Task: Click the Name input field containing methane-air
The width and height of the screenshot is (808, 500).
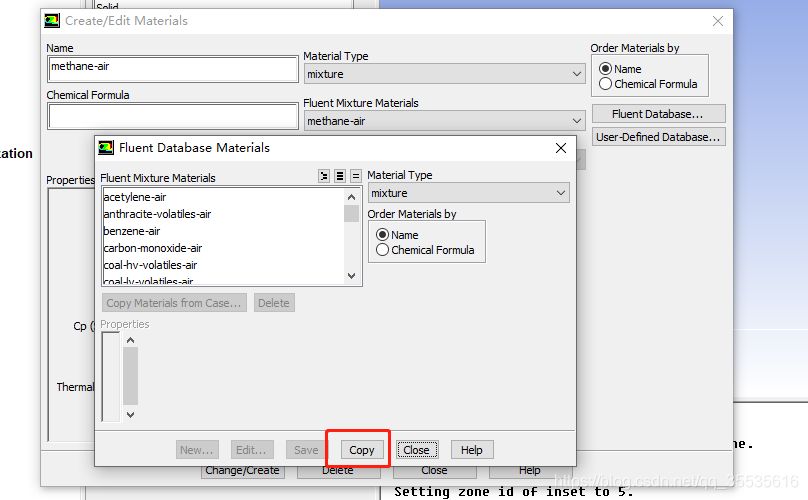Action: (x=173, y=69)
